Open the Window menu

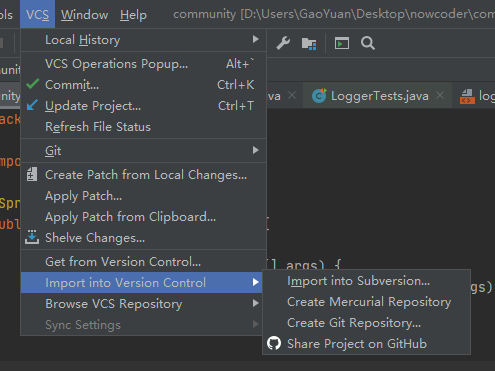(85, 15)
